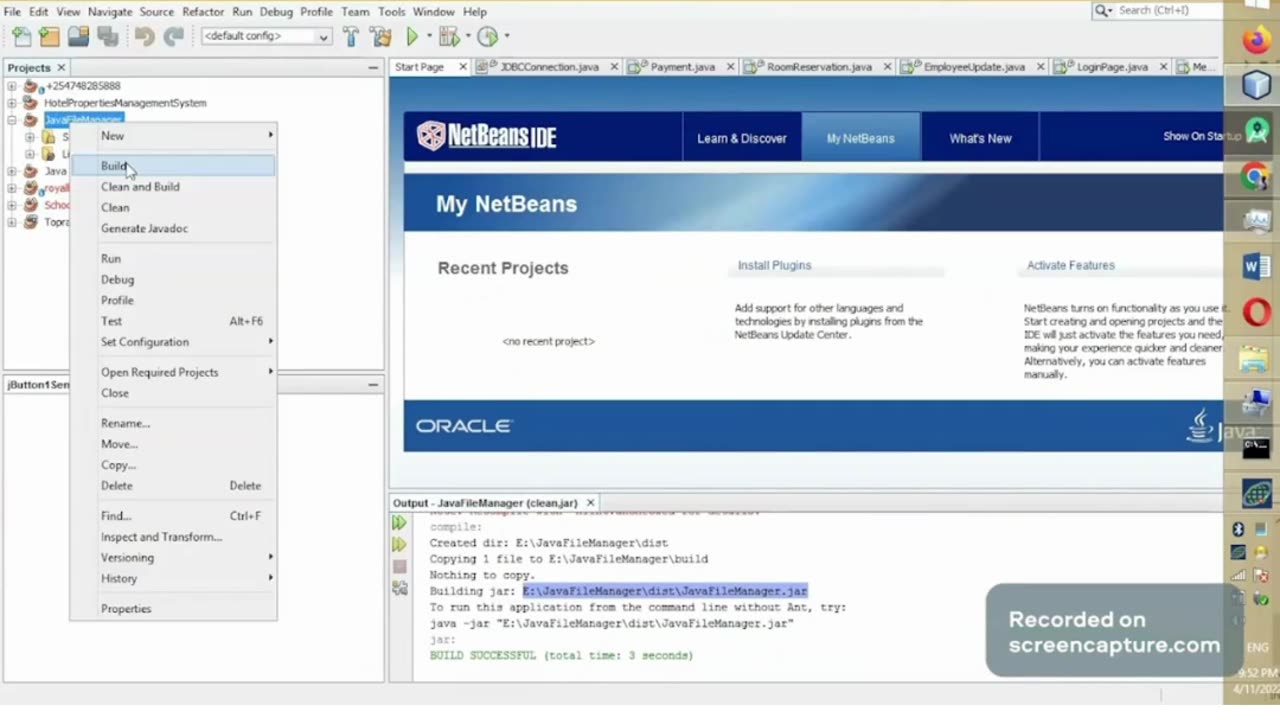This screenshot has width=1280, height=720.
Task: Click the Clean and Build broom icon
Action: 380,37
